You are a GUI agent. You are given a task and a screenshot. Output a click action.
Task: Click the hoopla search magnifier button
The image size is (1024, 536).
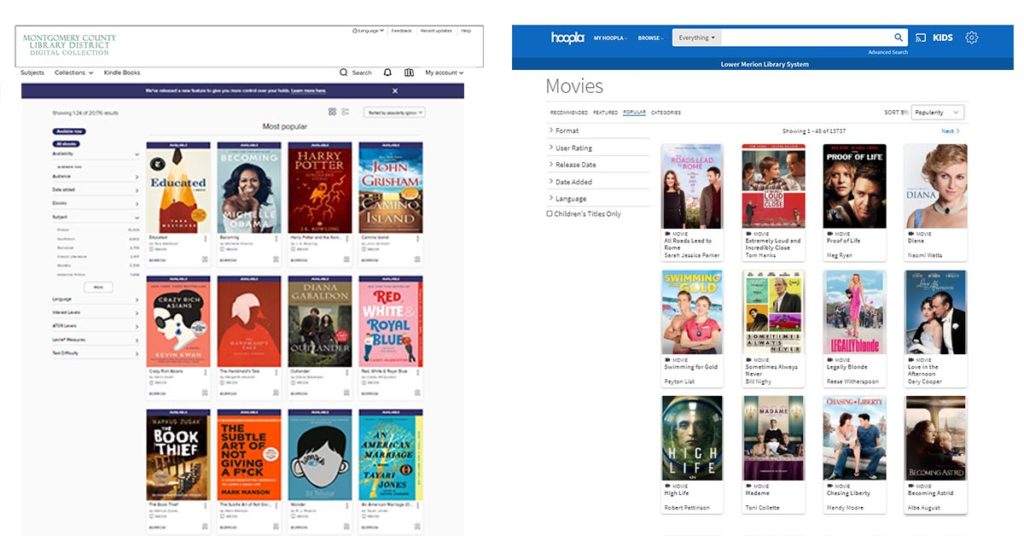[899, 38]
